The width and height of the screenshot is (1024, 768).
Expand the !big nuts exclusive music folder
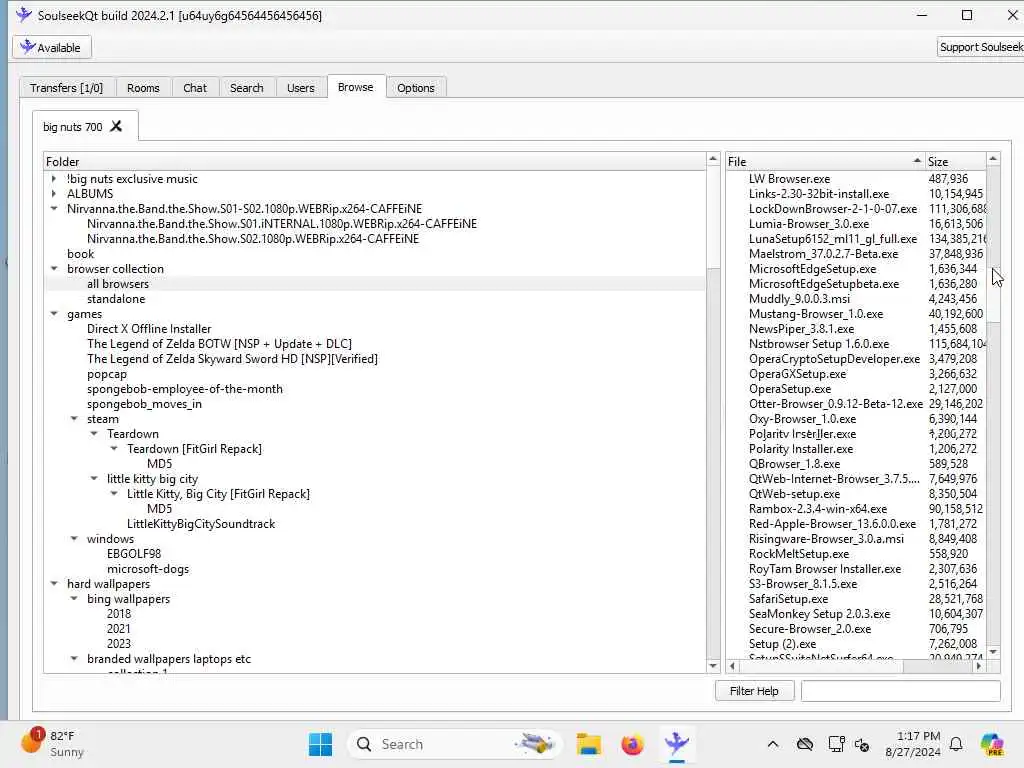coord(54,178)
